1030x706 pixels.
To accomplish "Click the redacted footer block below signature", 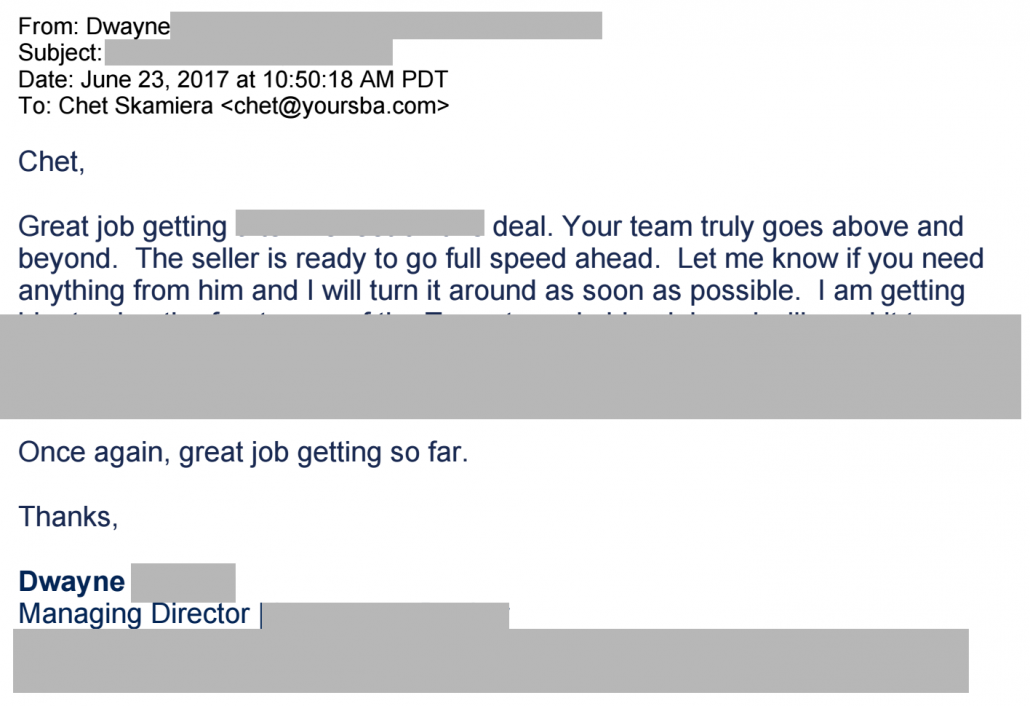I will 490,660.
